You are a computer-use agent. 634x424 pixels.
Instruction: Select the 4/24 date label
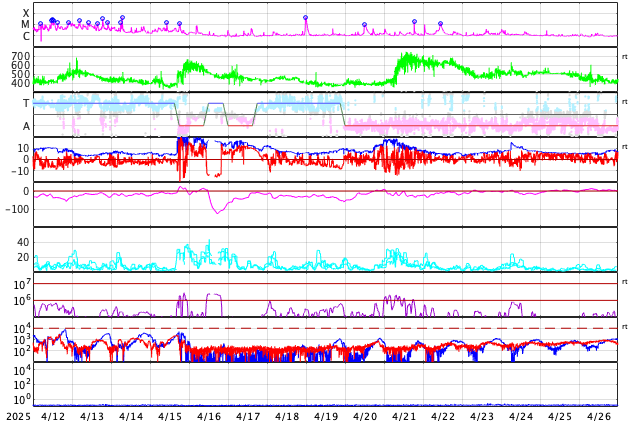tap(521, 417)
